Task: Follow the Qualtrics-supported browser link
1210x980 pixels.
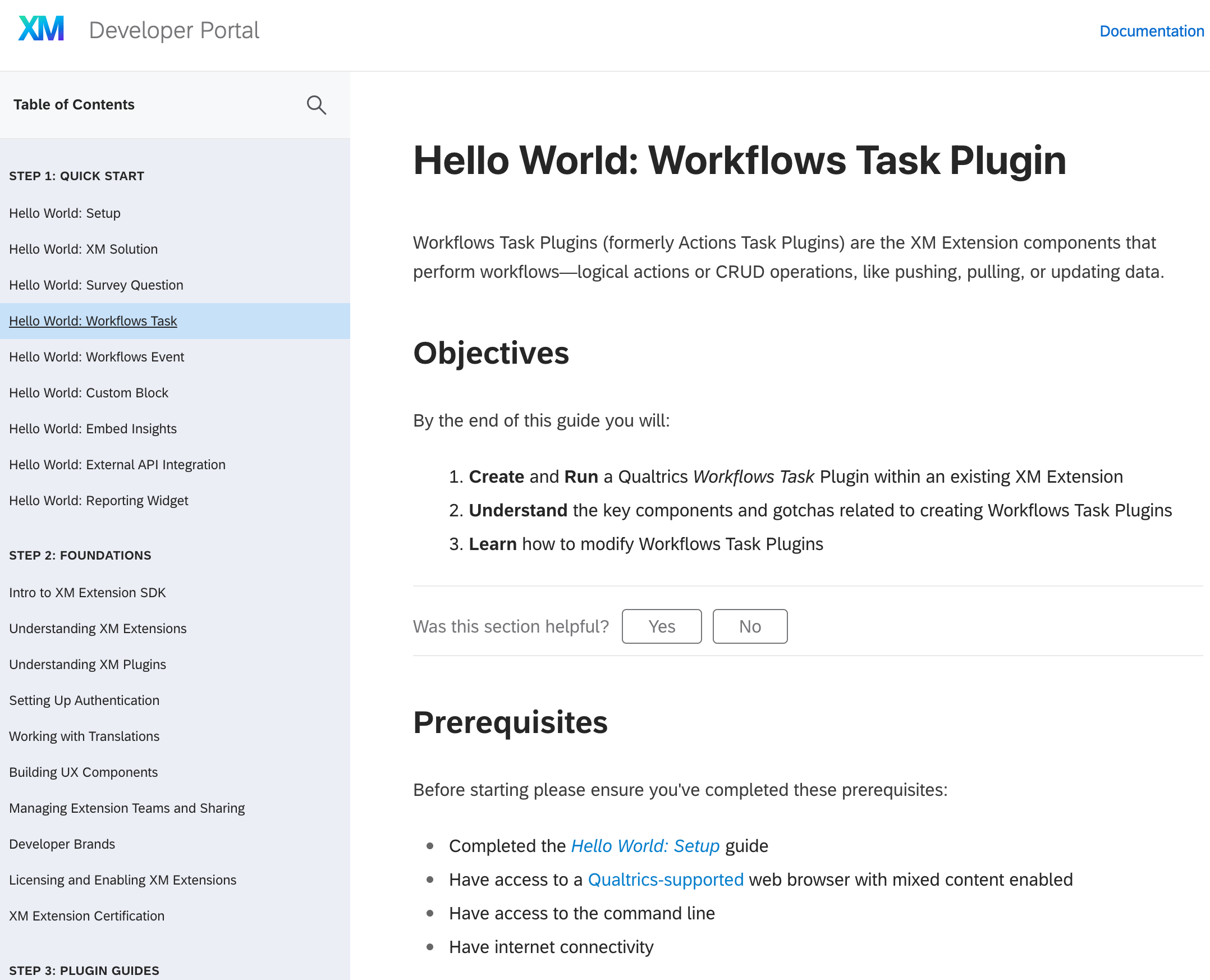Action: [665, 880]
